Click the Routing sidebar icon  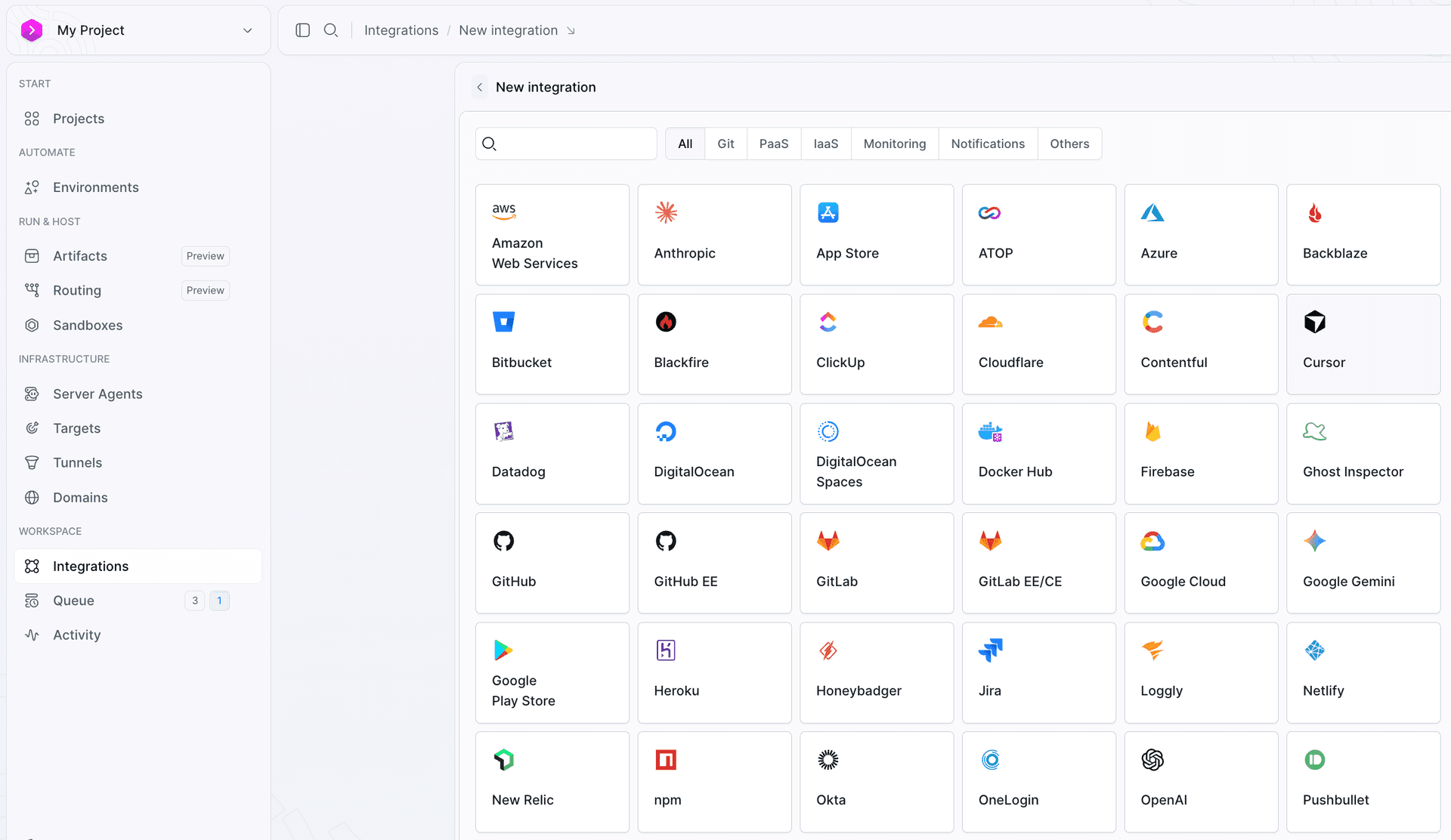tap(32, 290)
